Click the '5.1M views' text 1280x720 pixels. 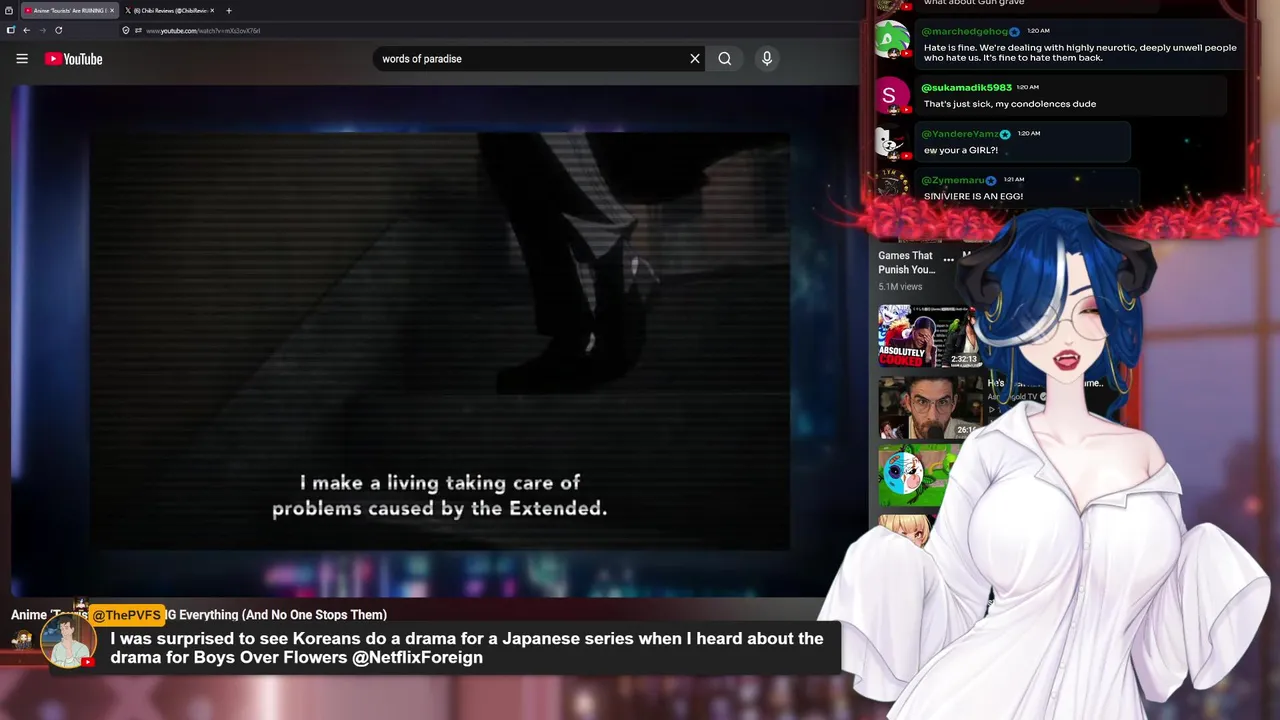[x=900, y=287]
